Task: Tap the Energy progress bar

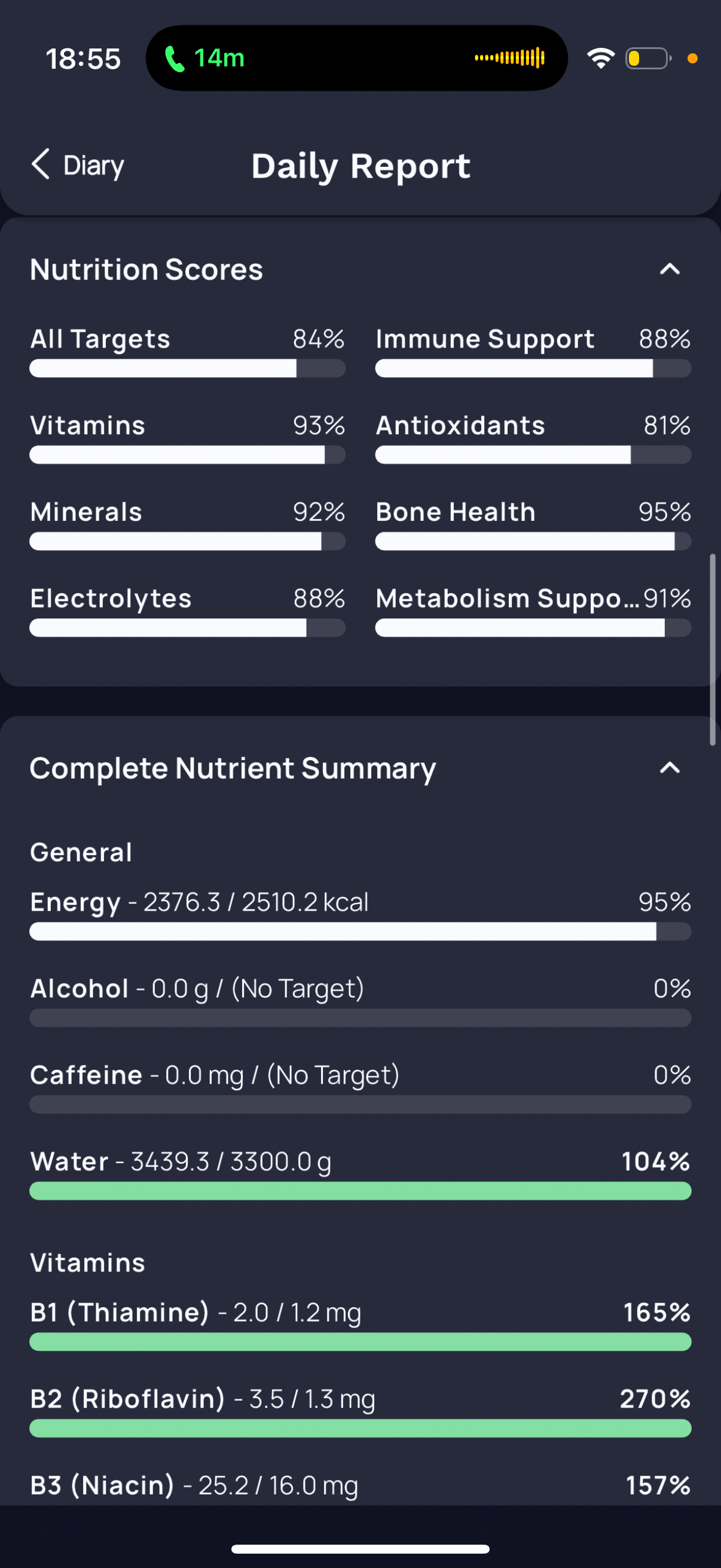Action: click(x=360, y=931)
